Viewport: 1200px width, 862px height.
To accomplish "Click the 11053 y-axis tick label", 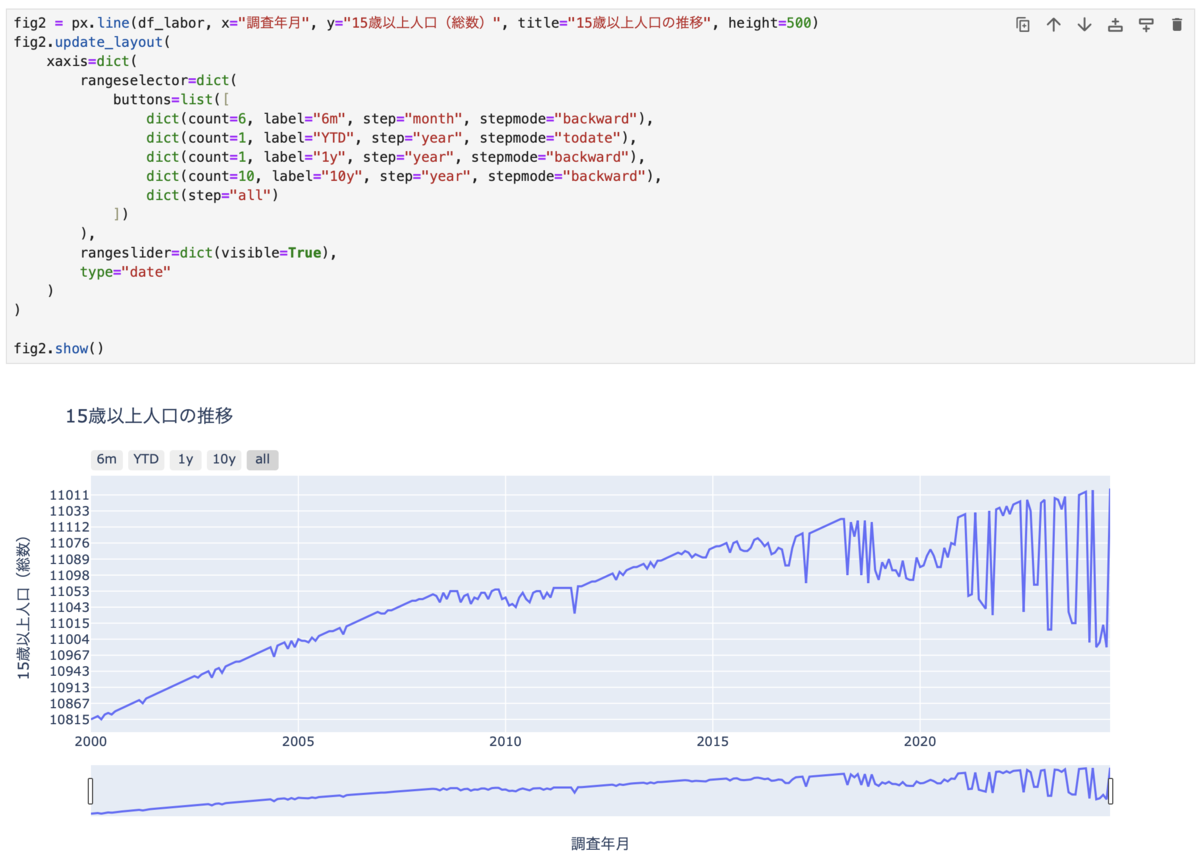I will 69,591.
